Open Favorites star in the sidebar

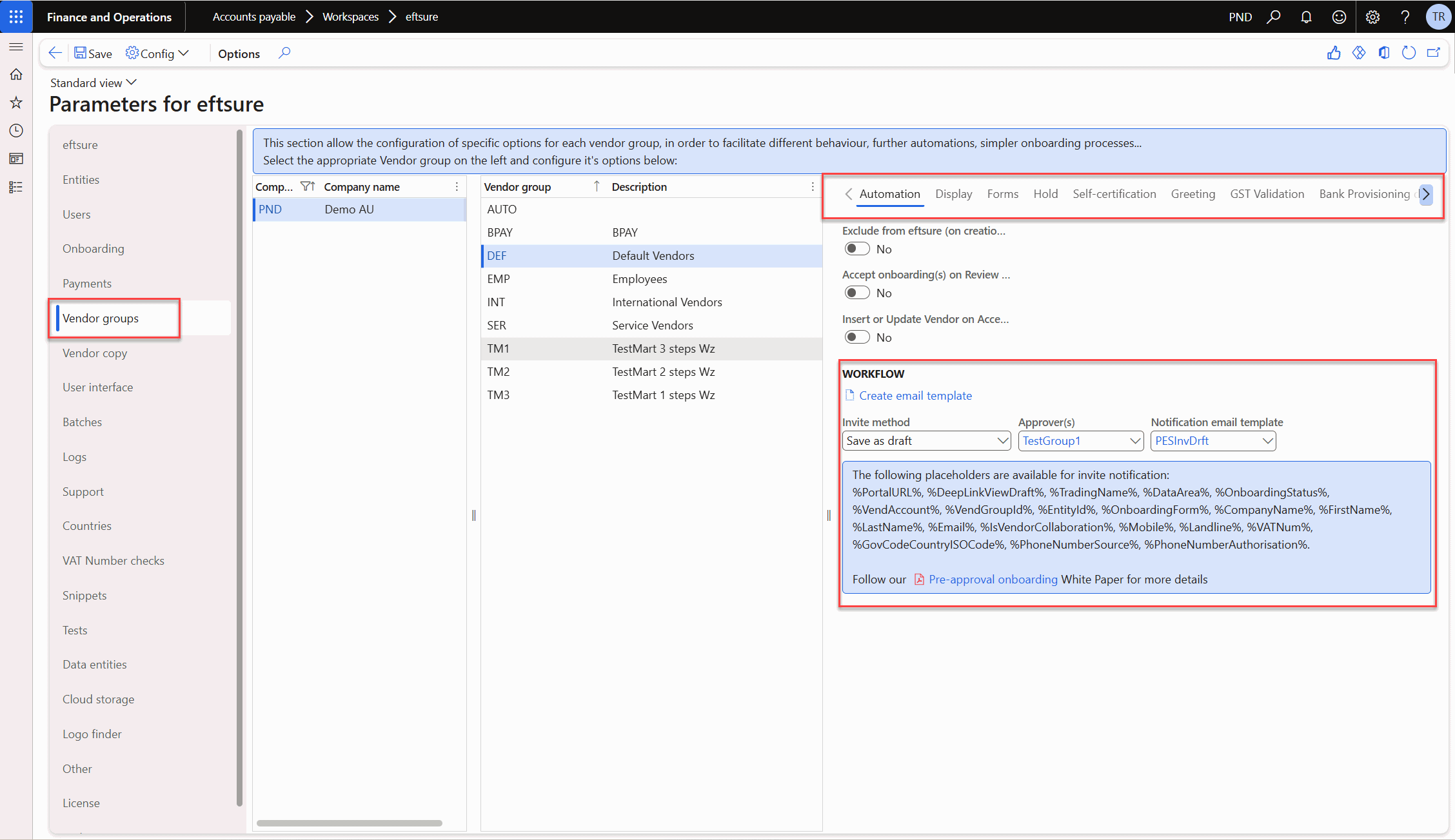click(16, 103)
